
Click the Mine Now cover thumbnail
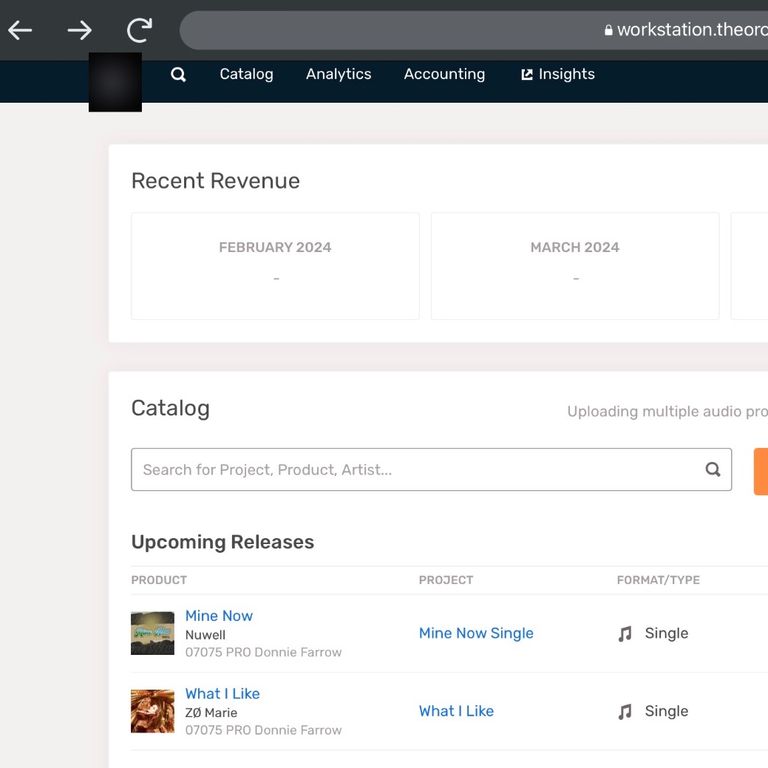152,633
